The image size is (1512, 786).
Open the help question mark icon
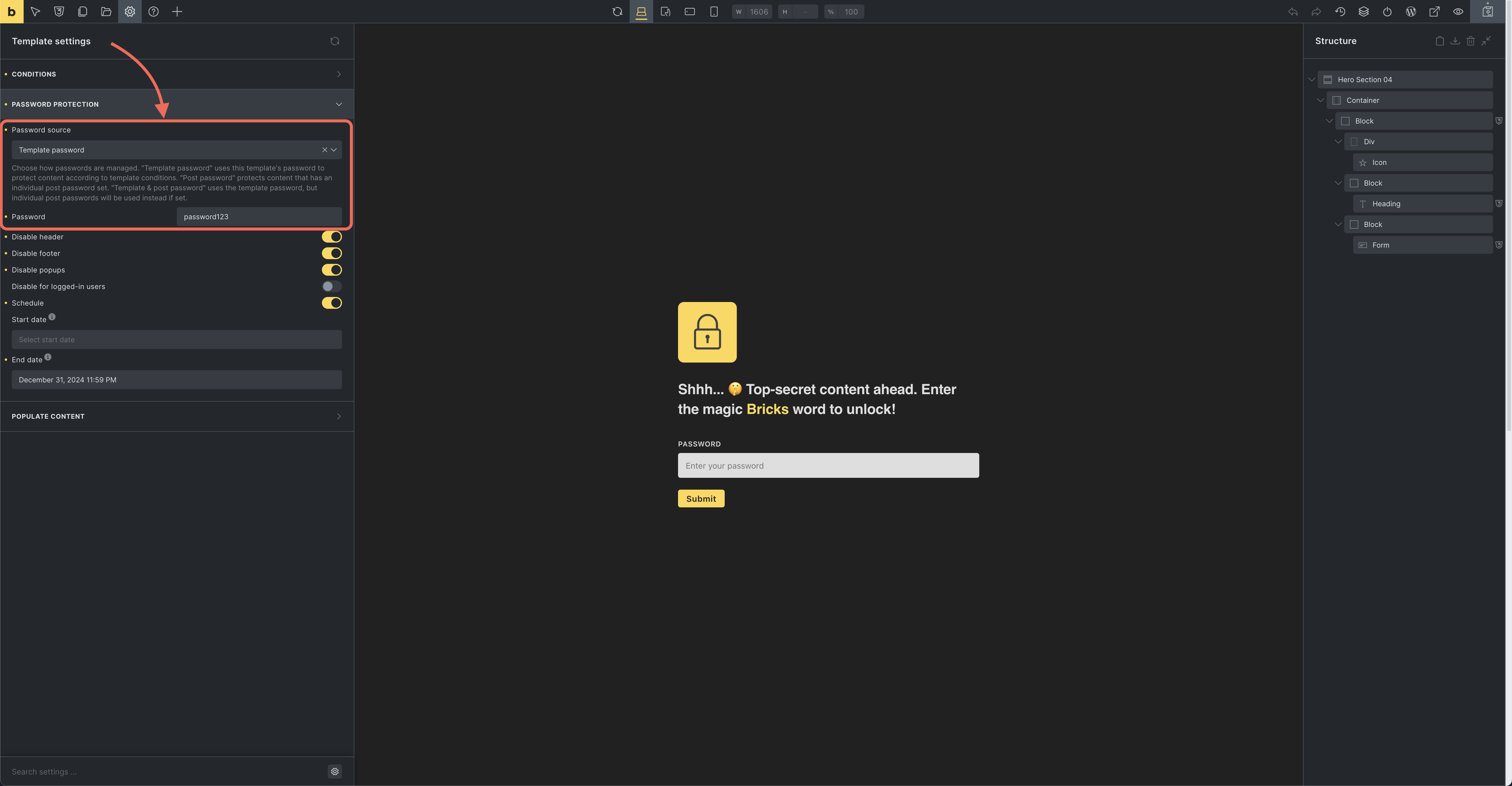coord(153,12)
